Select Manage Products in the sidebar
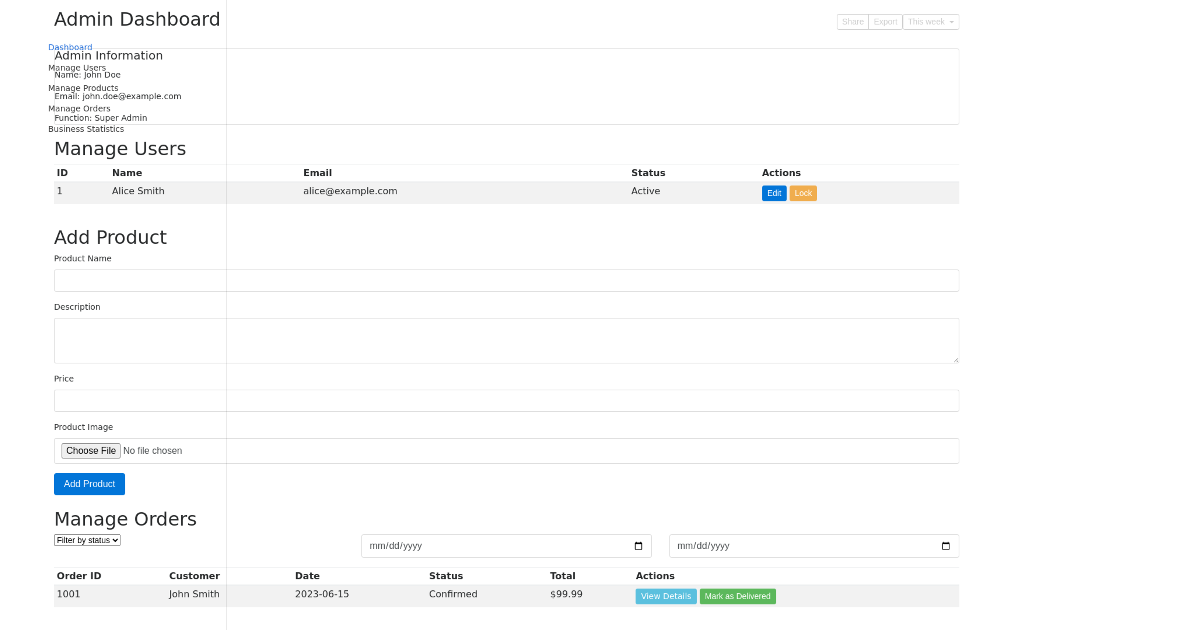Image resolution: width=1200 pixels, height=630 pixels. pyautogui.click(x=83, y=87)
